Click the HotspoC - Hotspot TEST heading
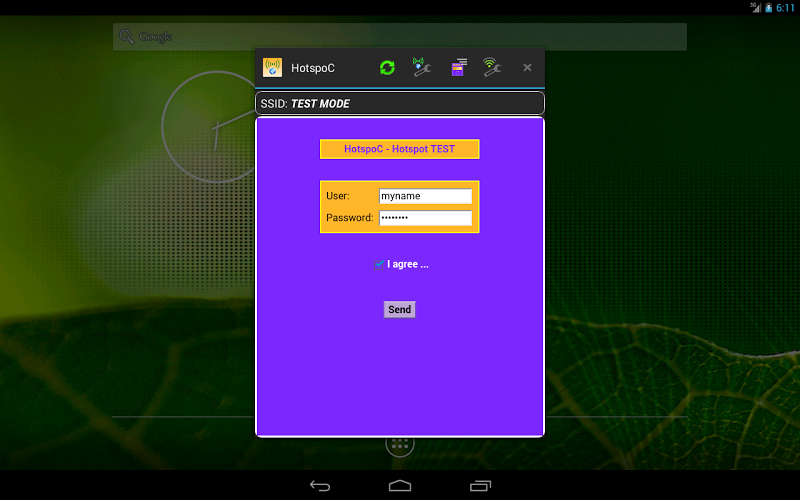 coord(399,149)
